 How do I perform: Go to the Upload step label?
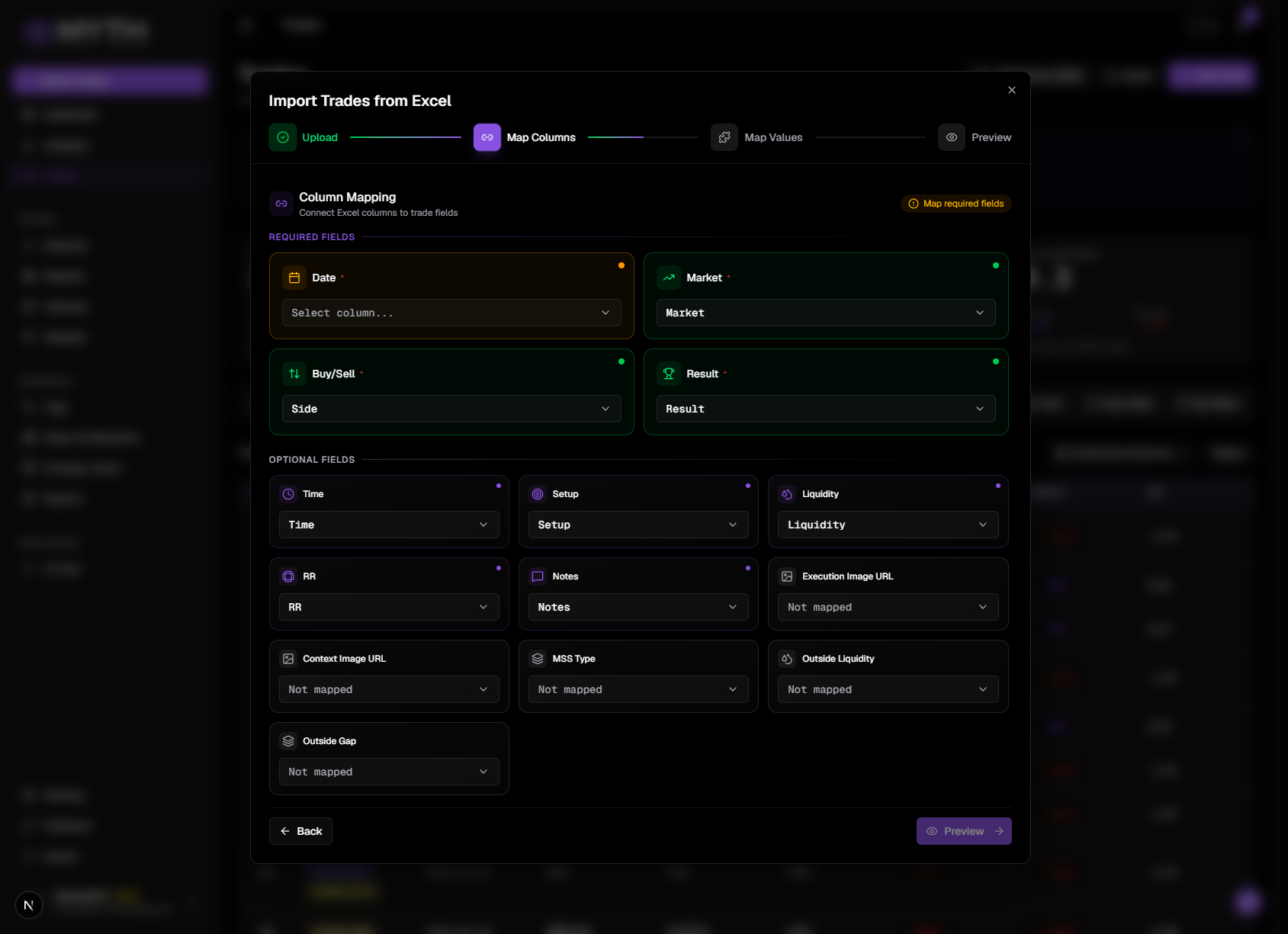click(x=320, y=137)
